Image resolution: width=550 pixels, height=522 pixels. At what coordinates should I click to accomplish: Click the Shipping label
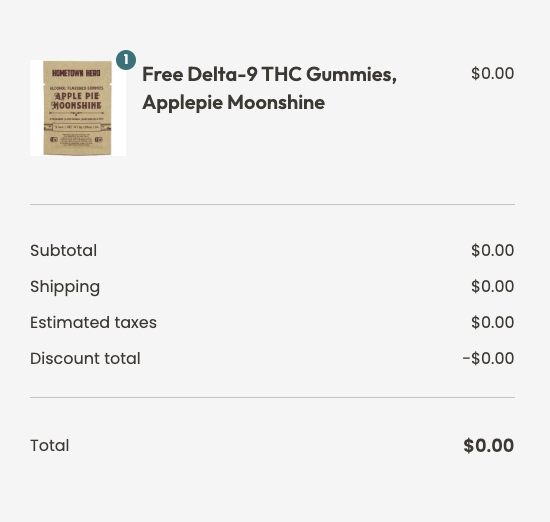pos(65,287)
